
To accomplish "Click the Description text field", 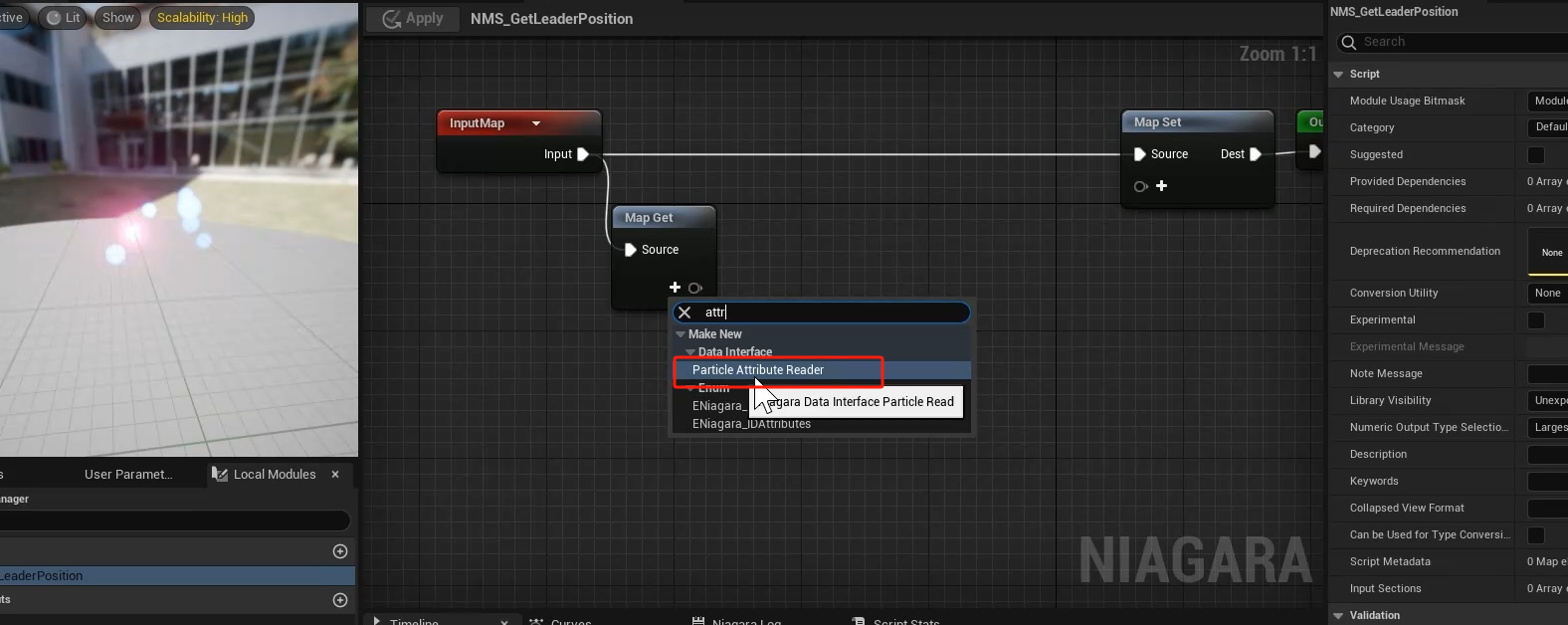I will coord(1548,455).
